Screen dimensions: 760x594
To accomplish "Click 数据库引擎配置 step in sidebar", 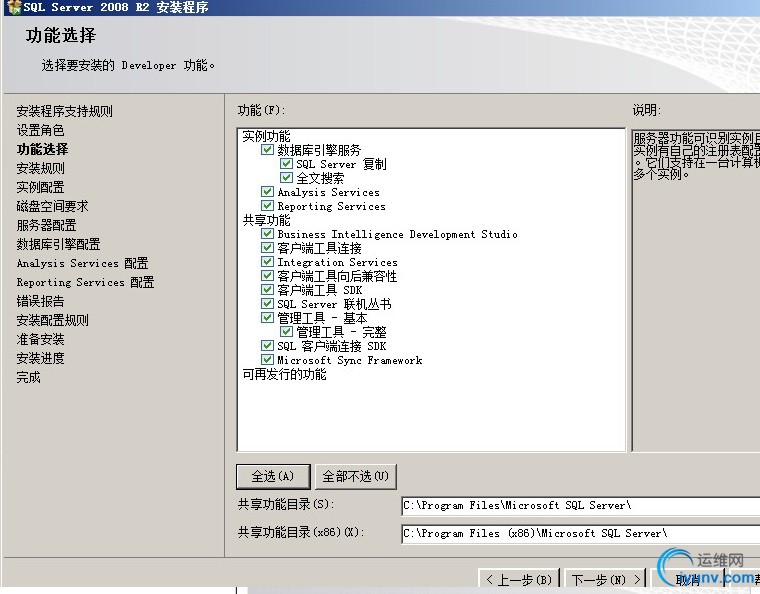I will pyautogui.click(x=58, y=244).
